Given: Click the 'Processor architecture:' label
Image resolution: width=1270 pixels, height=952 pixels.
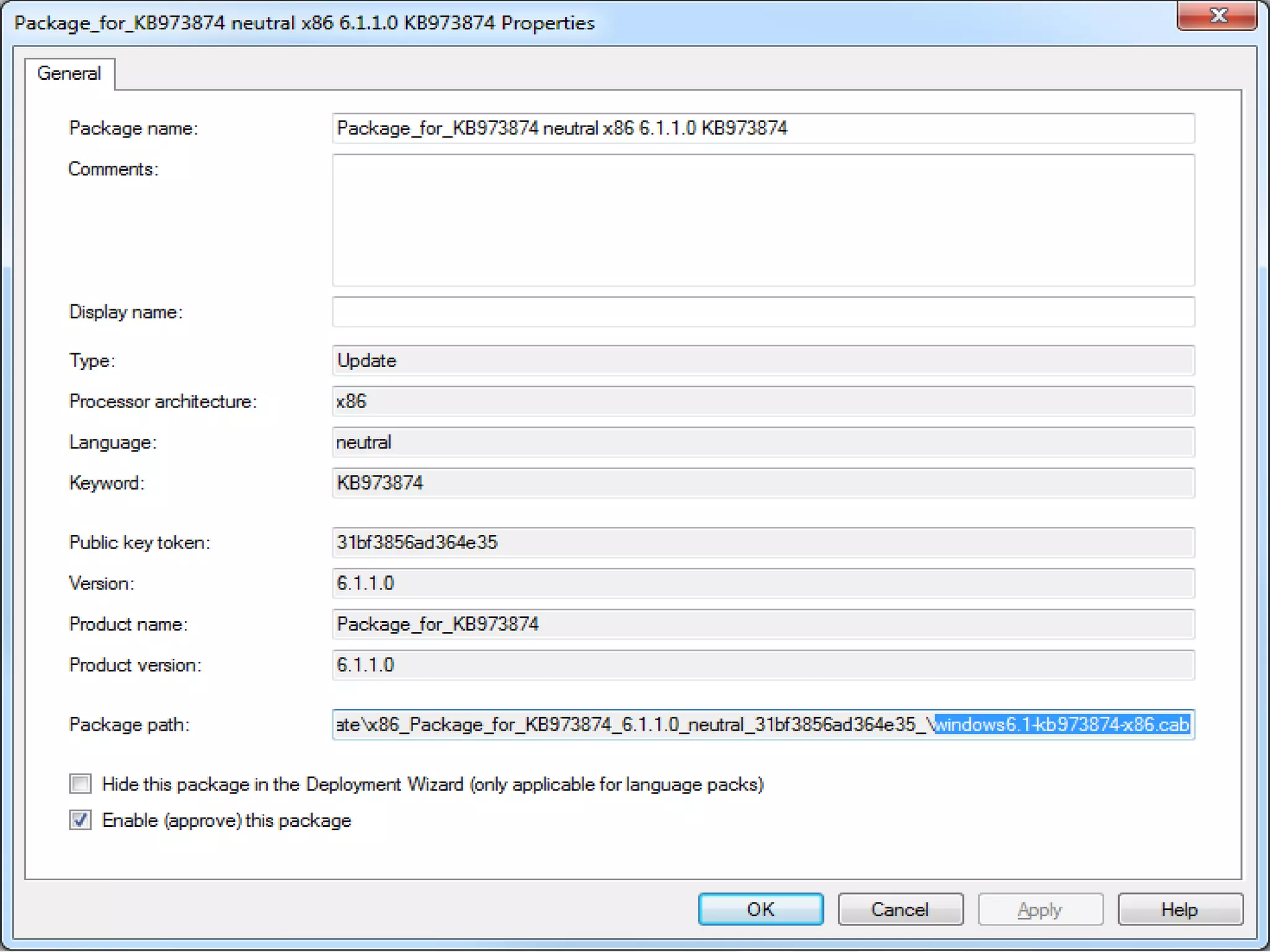Looking at the screenshot, I should 163,402.
